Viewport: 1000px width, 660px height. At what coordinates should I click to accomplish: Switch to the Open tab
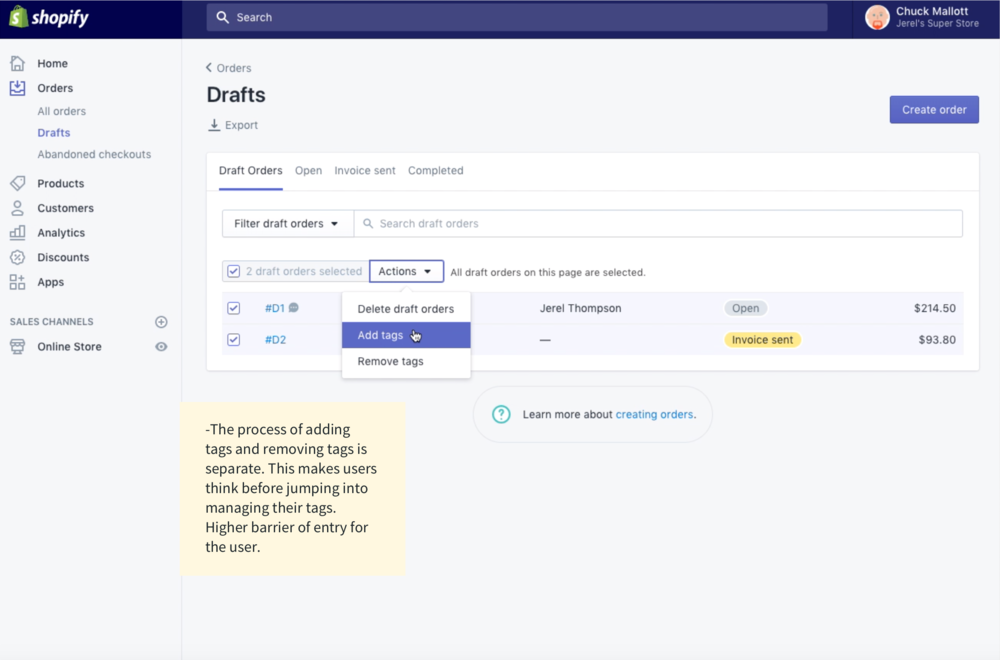coord(308,170)
